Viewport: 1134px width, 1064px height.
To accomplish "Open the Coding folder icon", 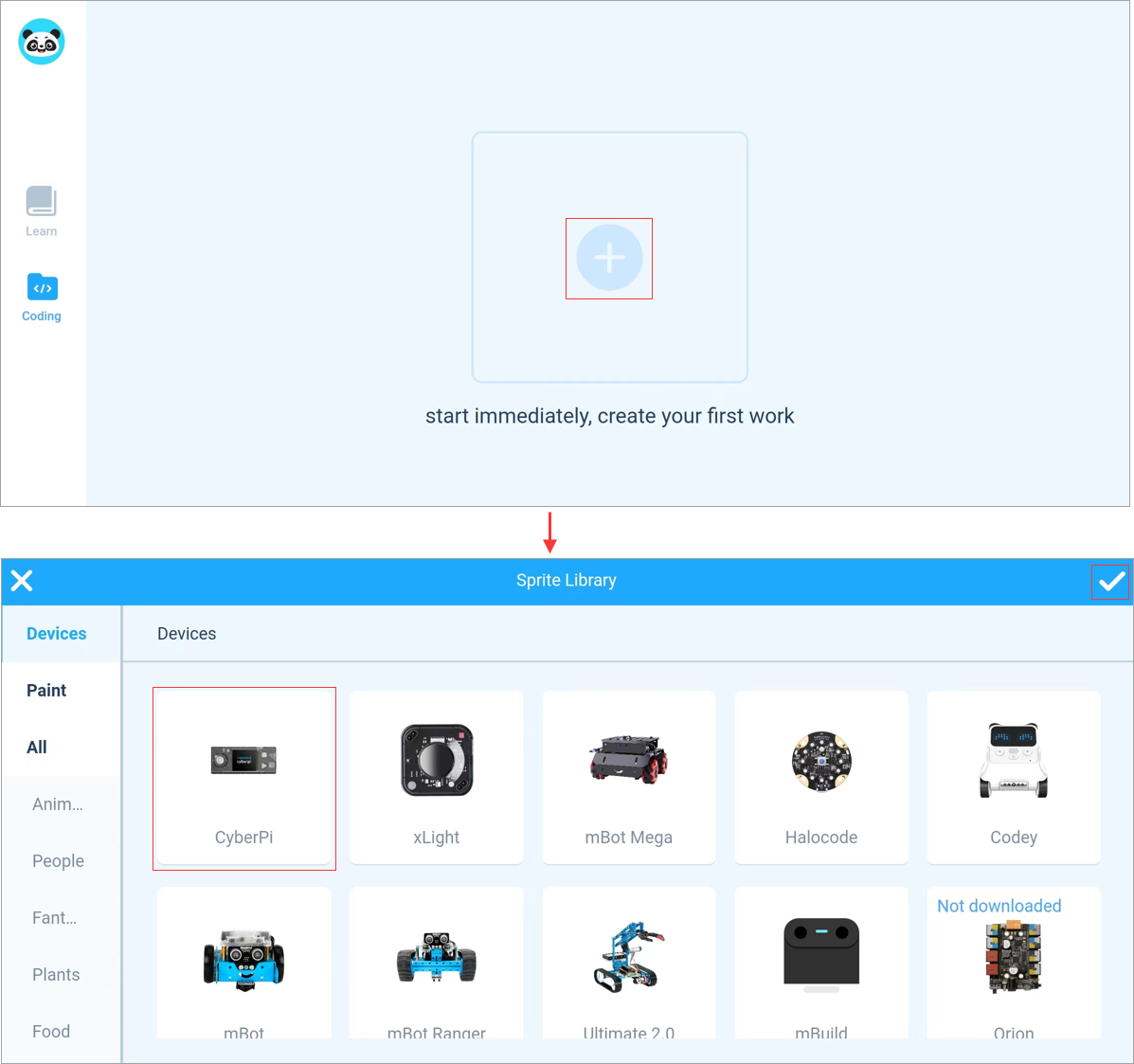I will pyautogui.click(x=42, y=287).
